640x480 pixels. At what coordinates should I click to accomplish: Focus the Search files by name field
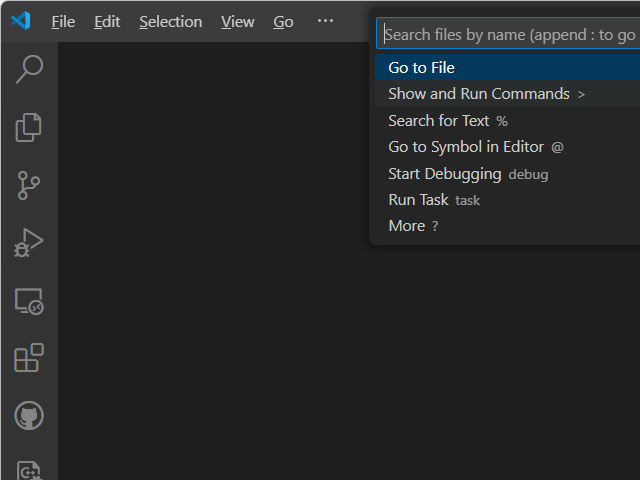(509, 34)
